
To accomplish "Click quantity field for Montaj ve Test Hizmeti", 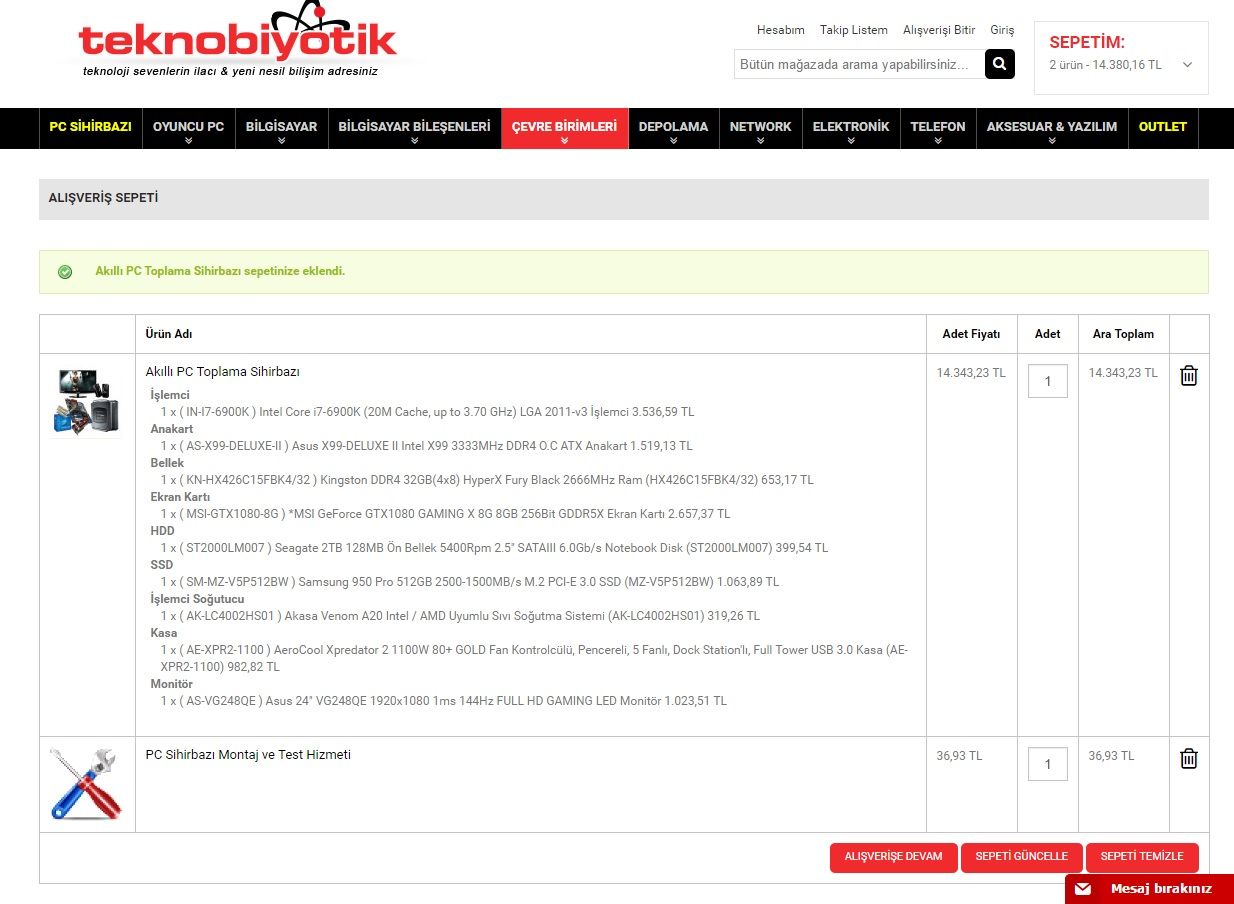I will [x=1047, y=764].
